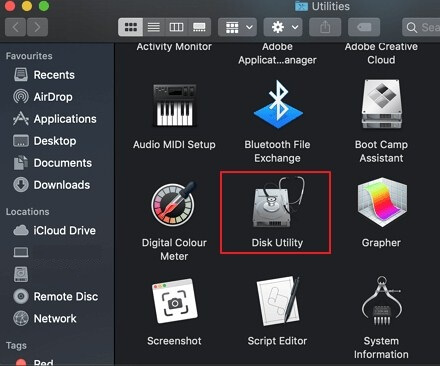Click the Digital Colour Meter label
Image resolution: width=440 pixels, height=366 pixels.
click(x=174, y=250)
